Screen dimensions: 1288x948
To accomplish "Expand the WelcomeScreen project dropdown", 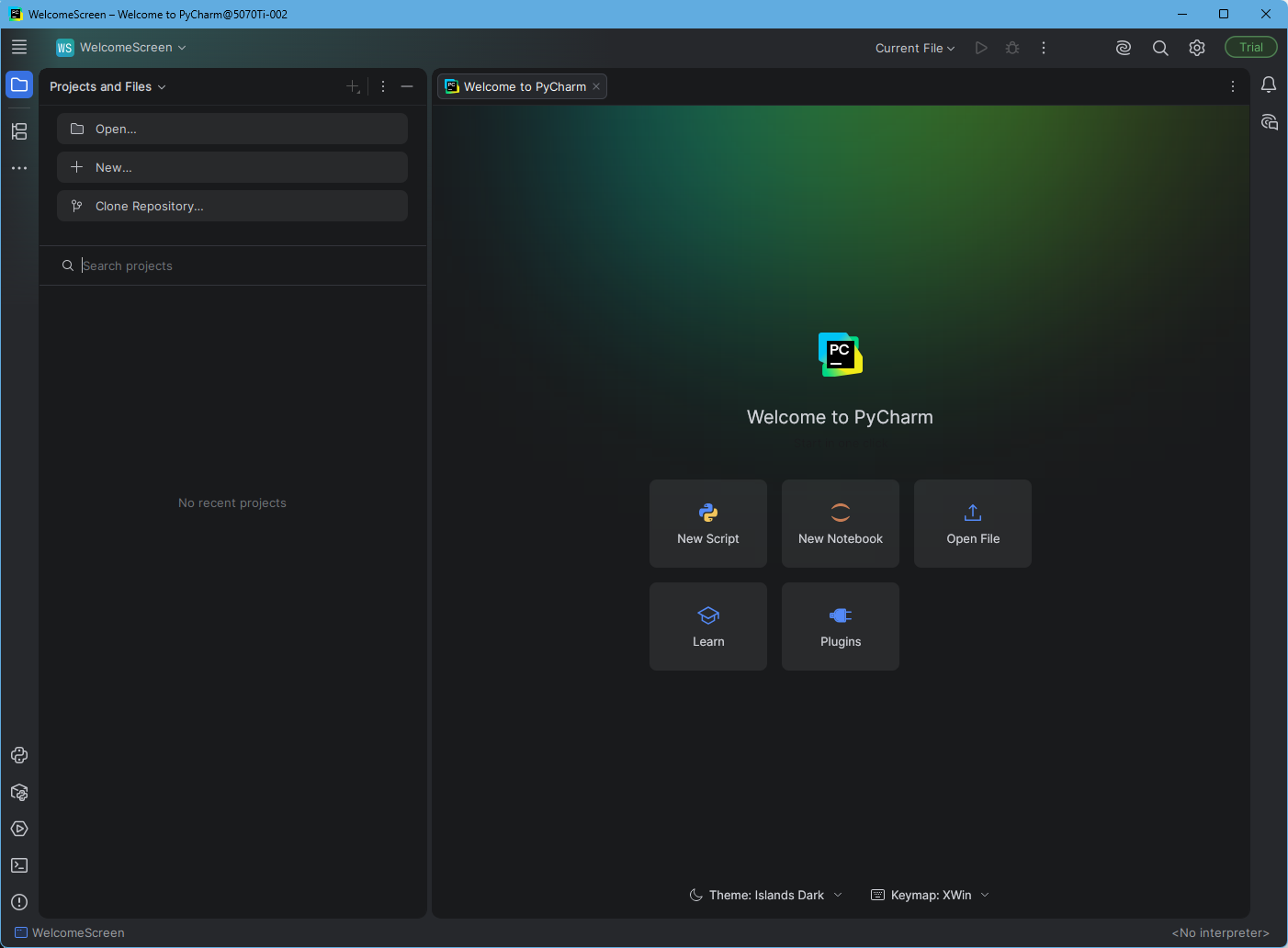I will [121, 48].
